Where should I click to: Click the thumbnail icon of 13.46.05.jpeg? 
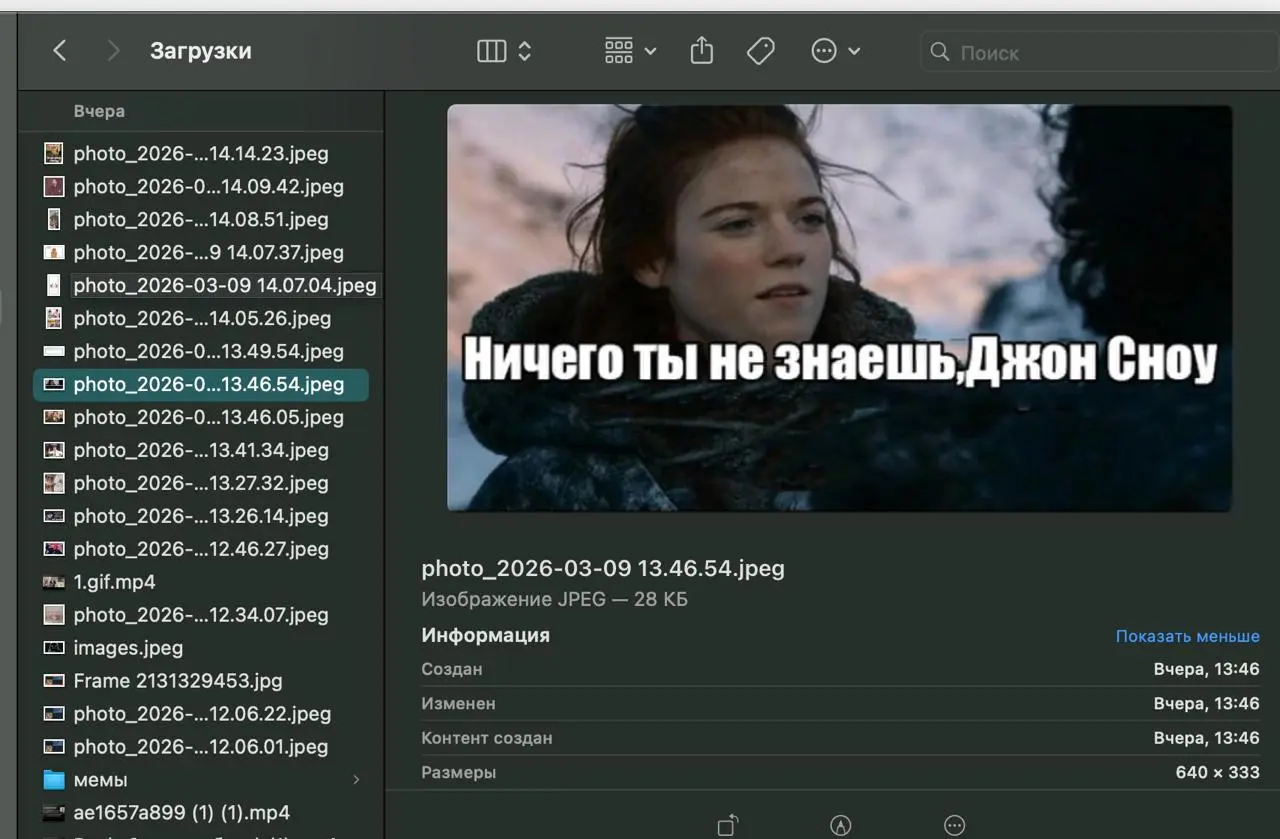tap(54, 417)
